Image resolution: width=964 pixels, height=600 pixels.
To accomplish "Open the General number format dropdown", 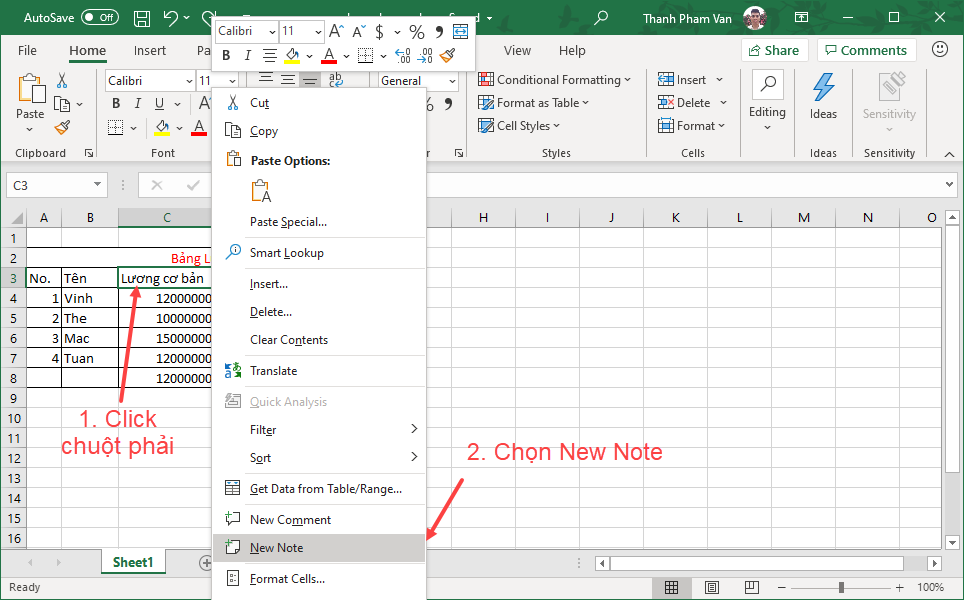I will pos(452,81).
